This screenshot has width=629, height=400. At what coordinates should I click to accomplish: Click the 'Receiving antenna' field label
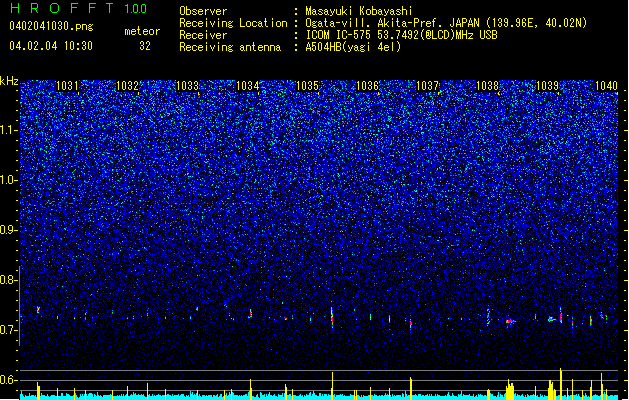pos(230,47)
